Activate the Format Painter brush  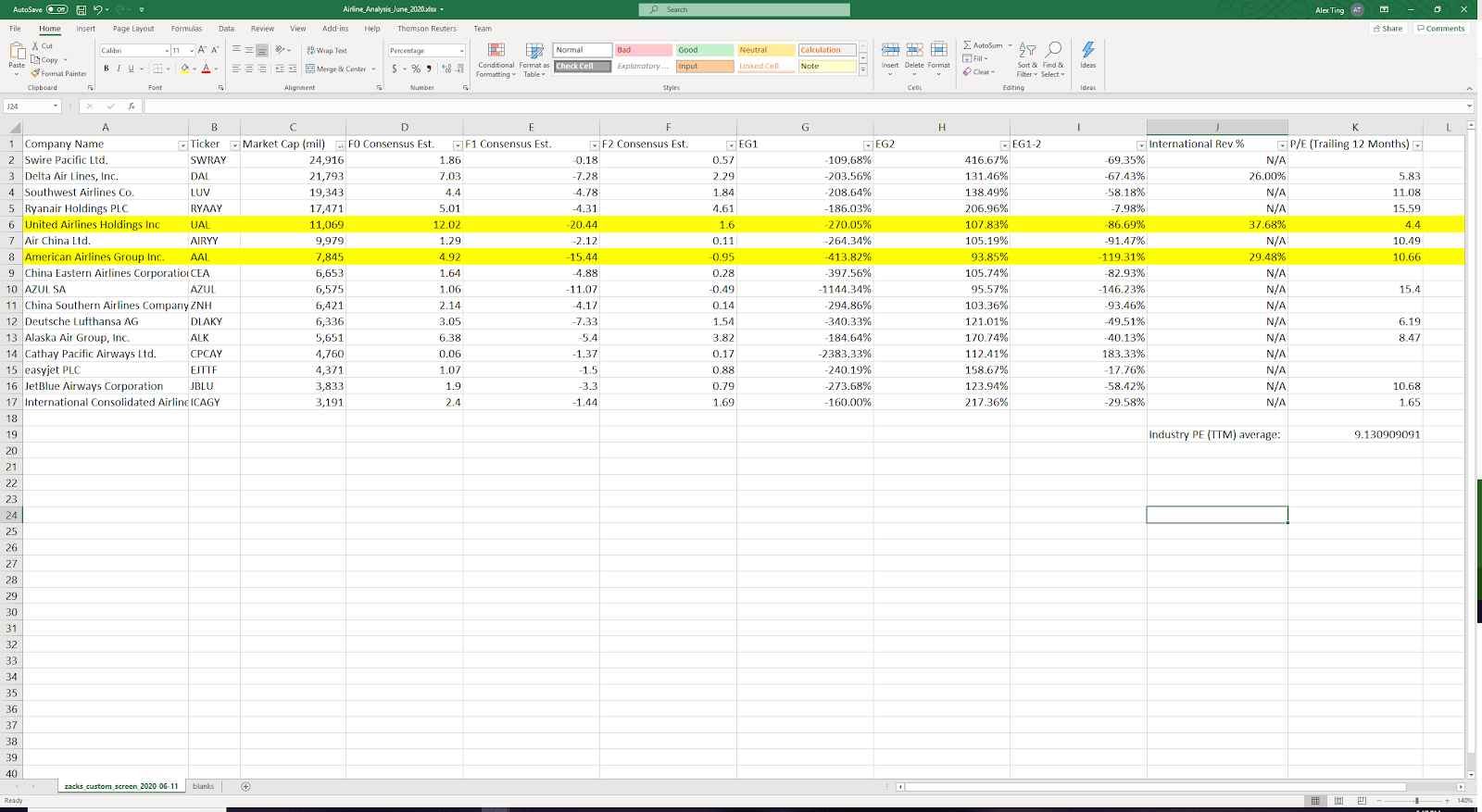[58, 73]
